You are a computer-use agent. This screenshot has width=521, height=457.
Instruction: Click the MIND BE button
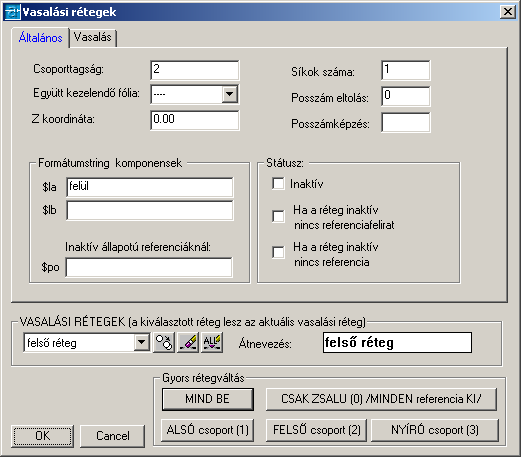[x=208, y=399]
